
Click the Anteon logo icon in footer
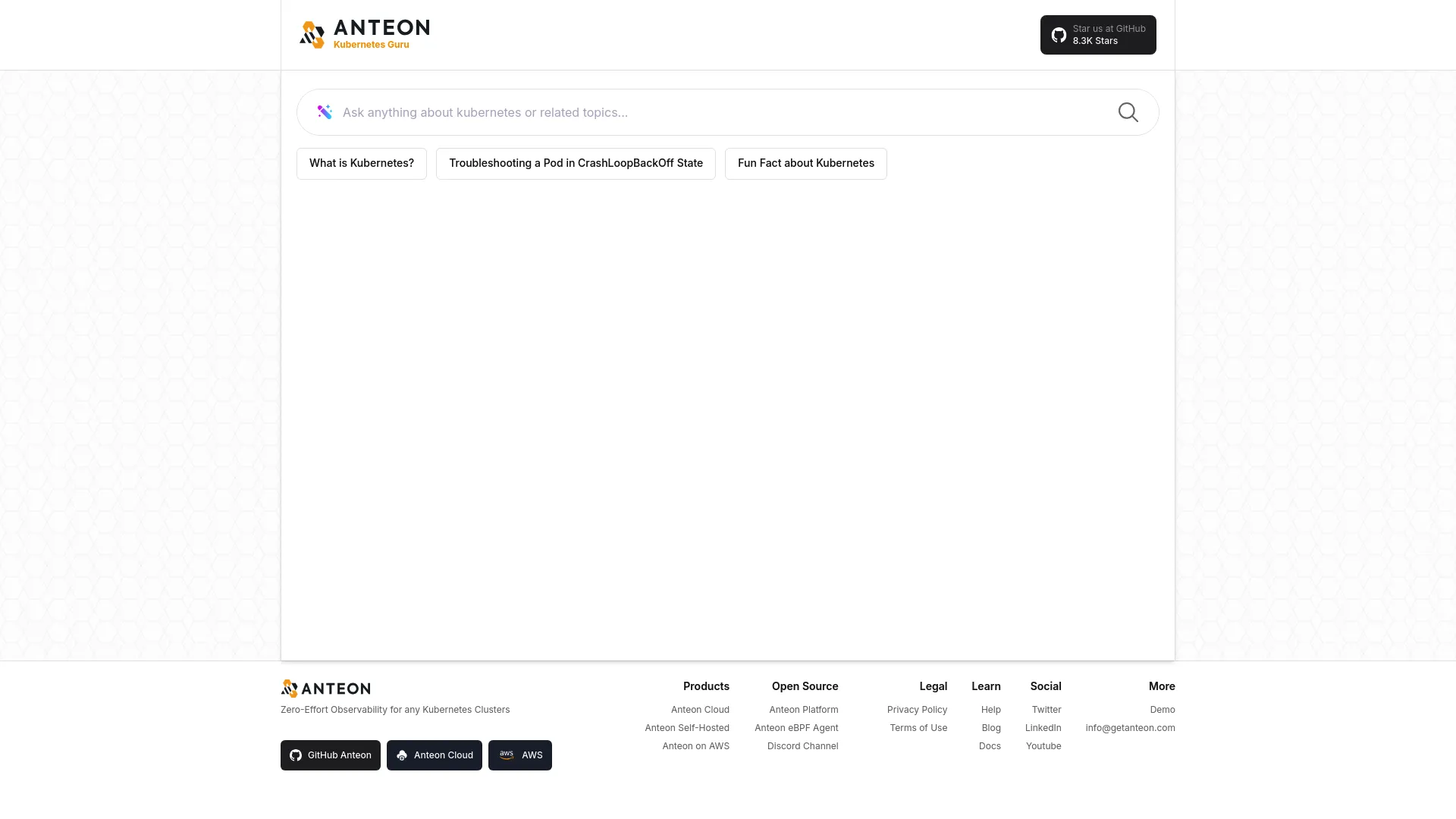coord(289,688)
